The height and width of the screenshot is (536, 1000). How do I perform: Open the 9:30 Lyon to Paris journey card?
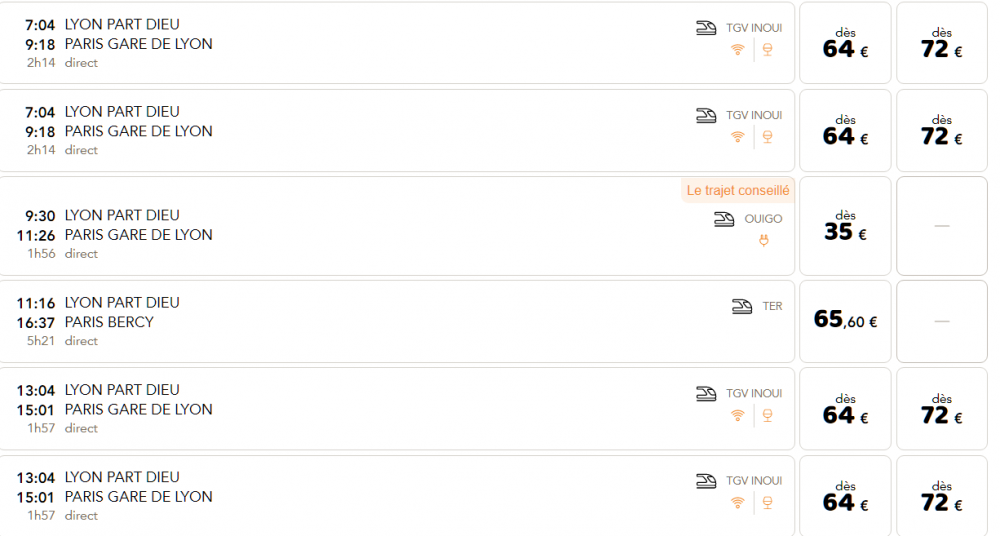(397, 226)
